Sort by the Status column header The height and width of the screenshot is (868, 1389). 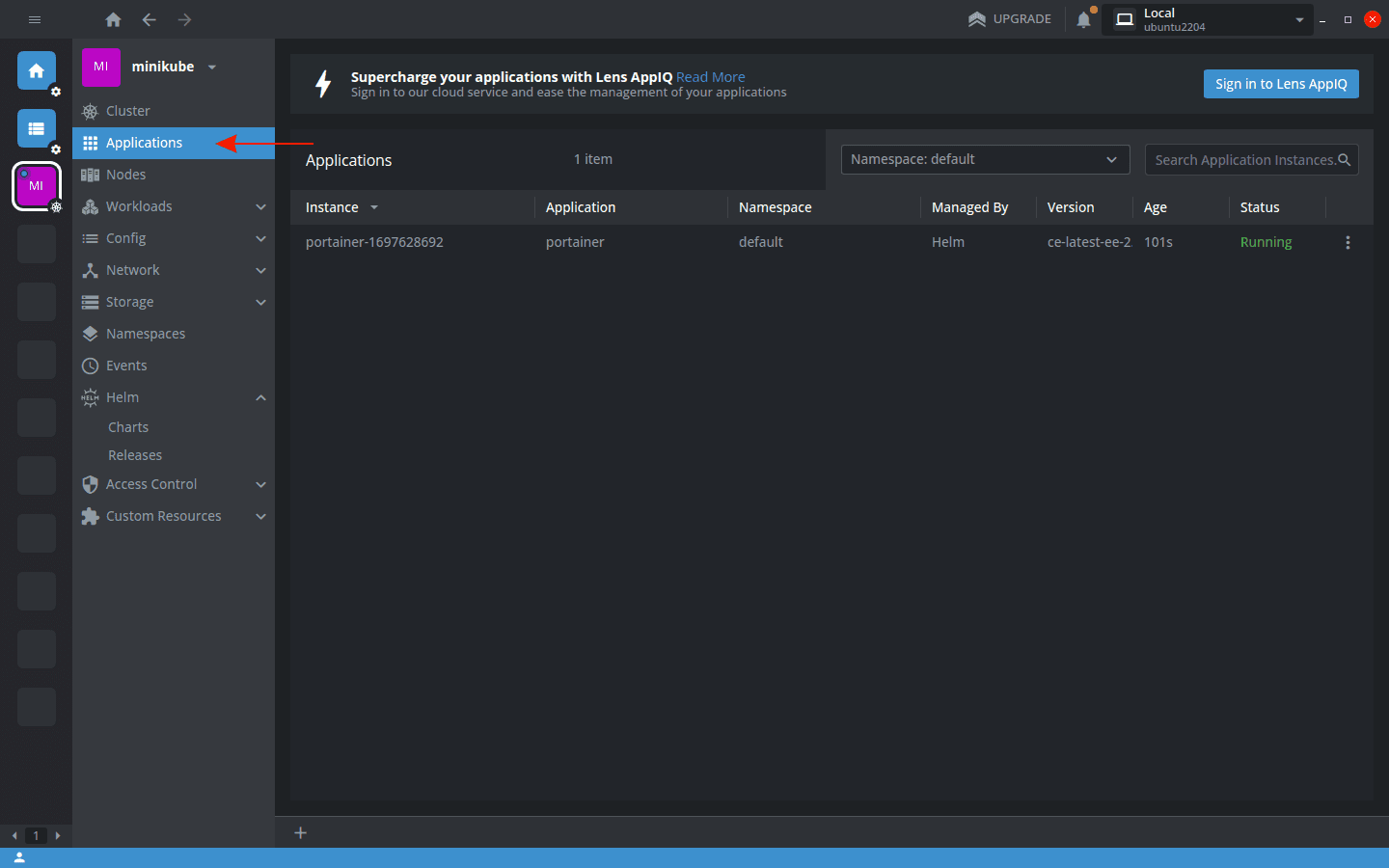pyautogui.click(x=1277, y=207)
